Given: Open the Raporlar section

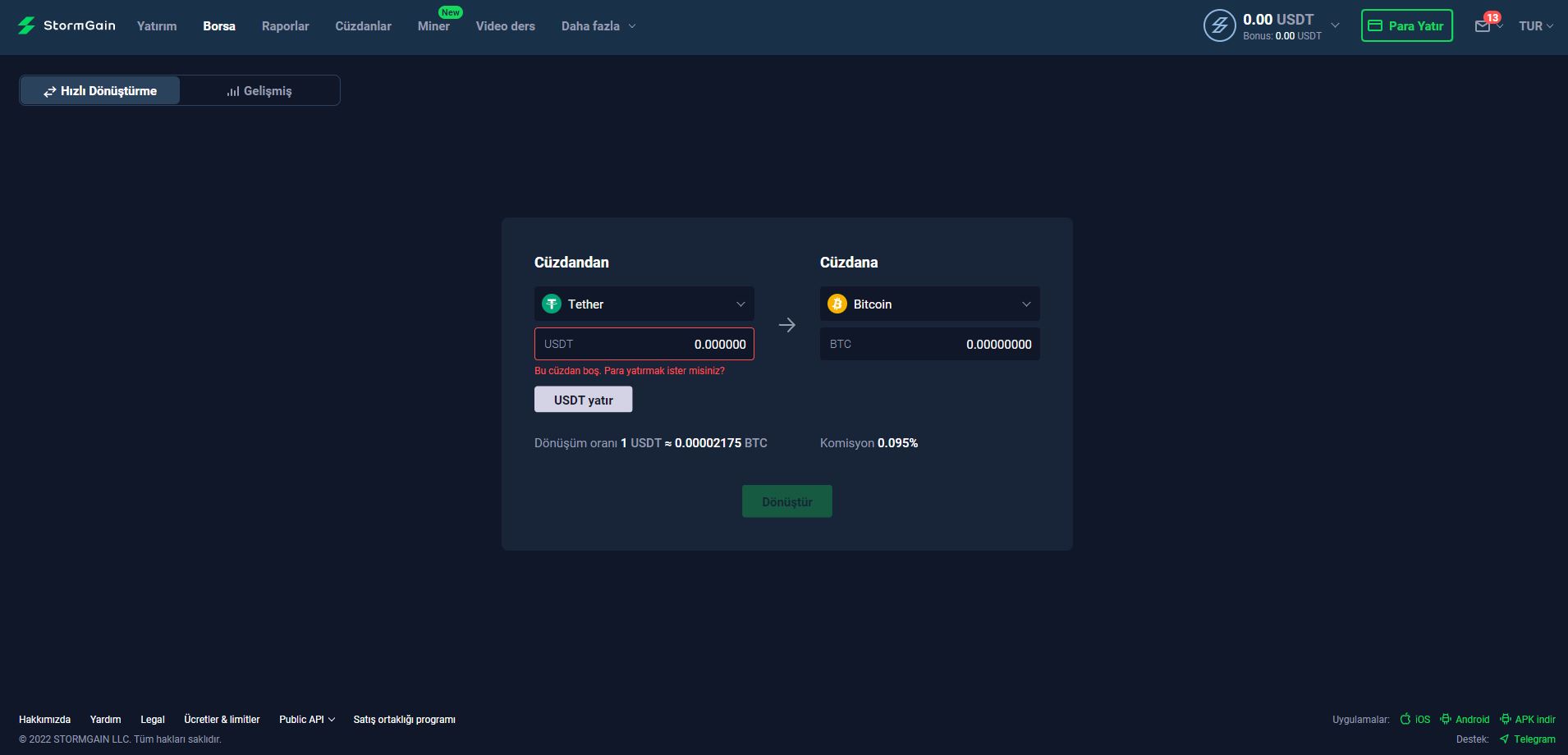Looking at the screenshot, I should click(x=286, y=26).
